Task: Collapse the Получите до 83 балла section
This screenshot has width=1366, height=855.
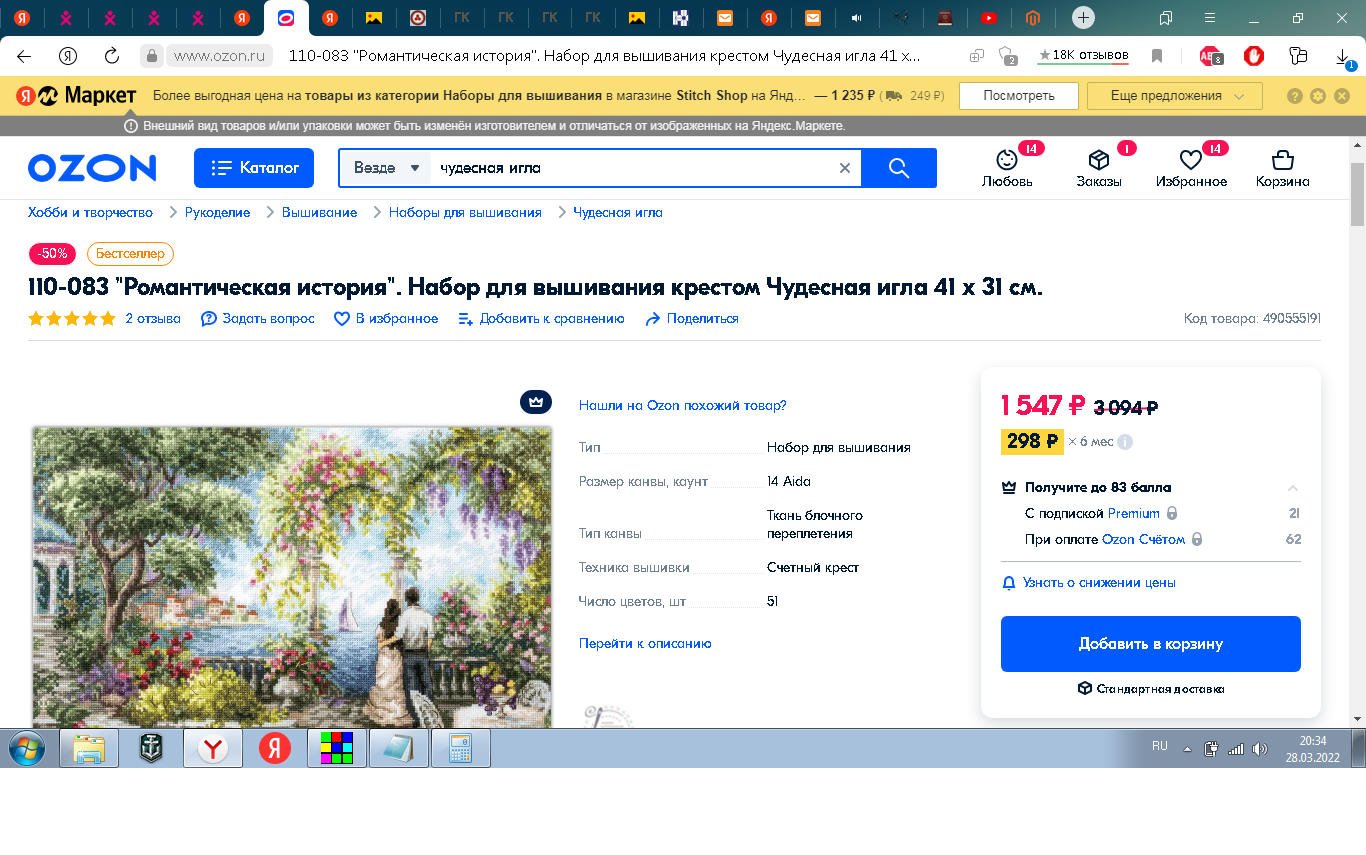Action: (x=1292, y=488)
